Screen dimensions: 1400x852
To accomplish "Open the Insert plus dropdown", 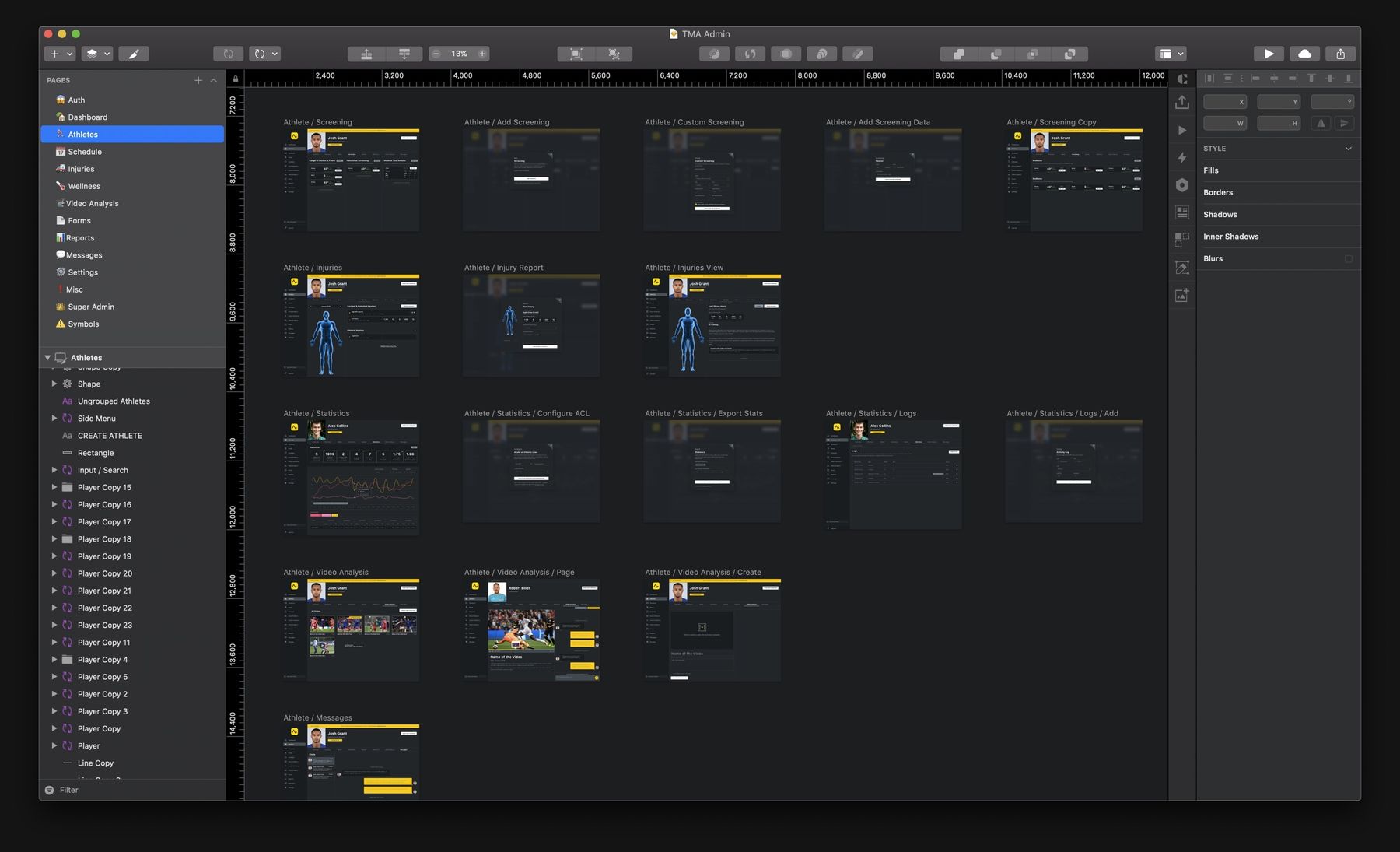I will (x=60, y=54).
